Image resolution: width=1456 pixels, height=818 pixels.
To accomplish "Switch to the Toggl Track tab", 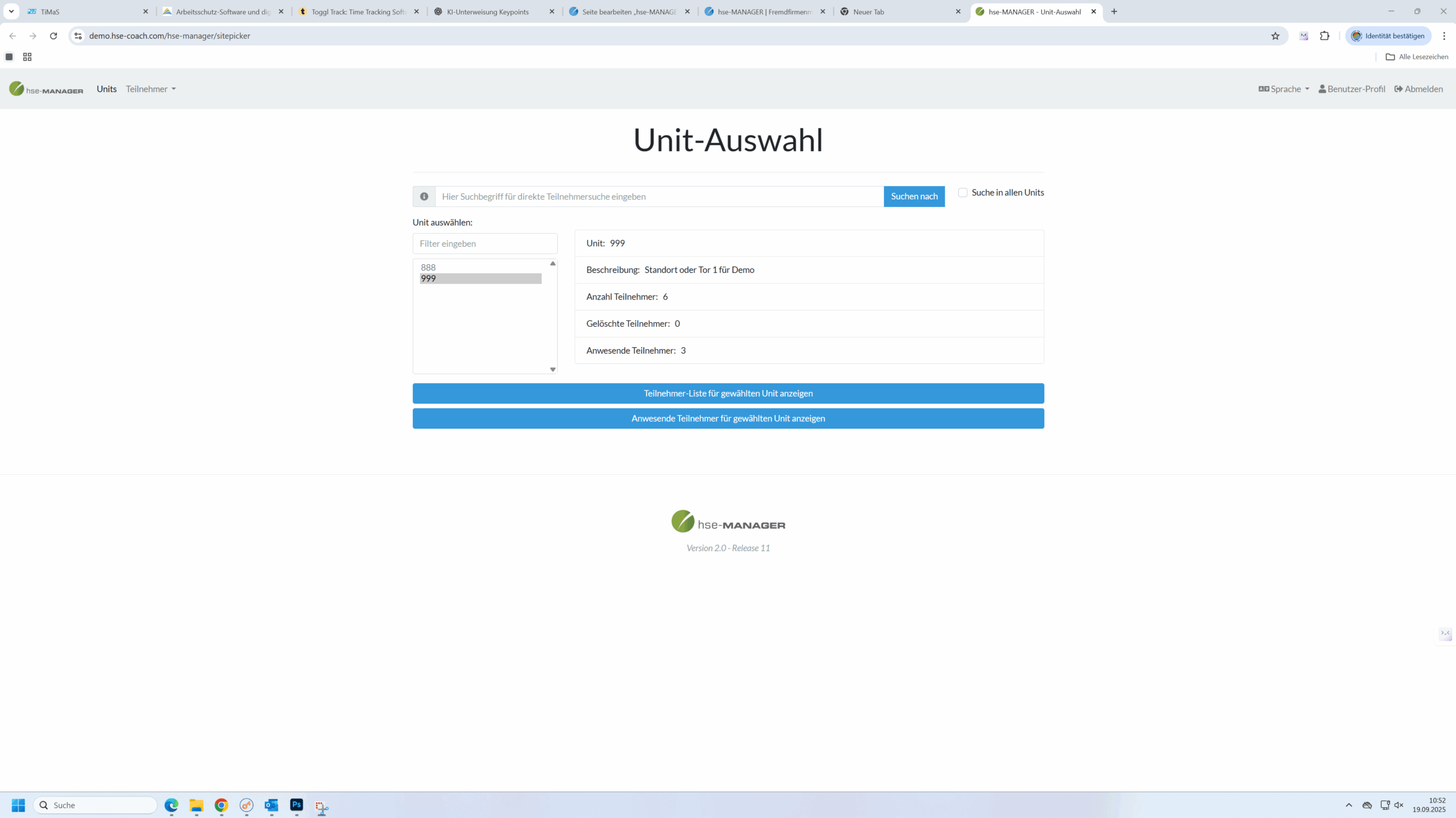I will pos(358,11).
